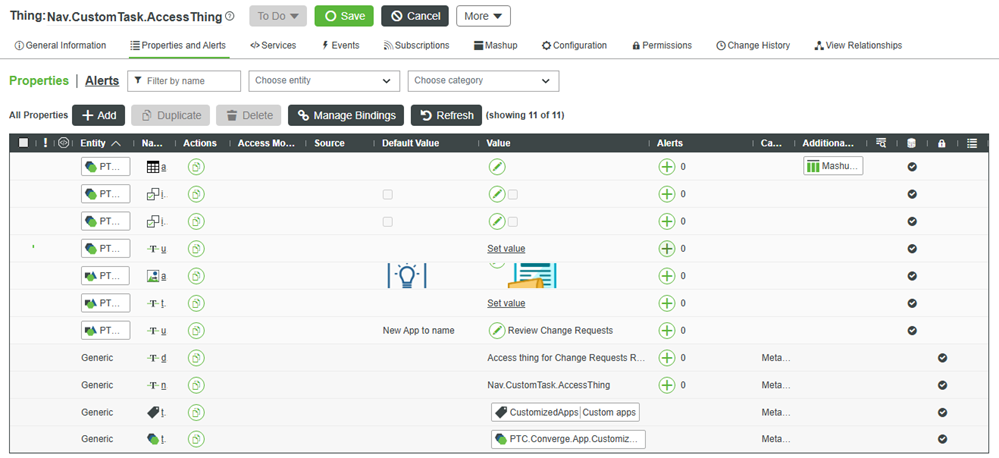Image resolution: width=999 pixels, height=458 pixels.
Task: Click pencil edit icon in the Mashup row
Action: pyautogui.click(x=496, y=167)
